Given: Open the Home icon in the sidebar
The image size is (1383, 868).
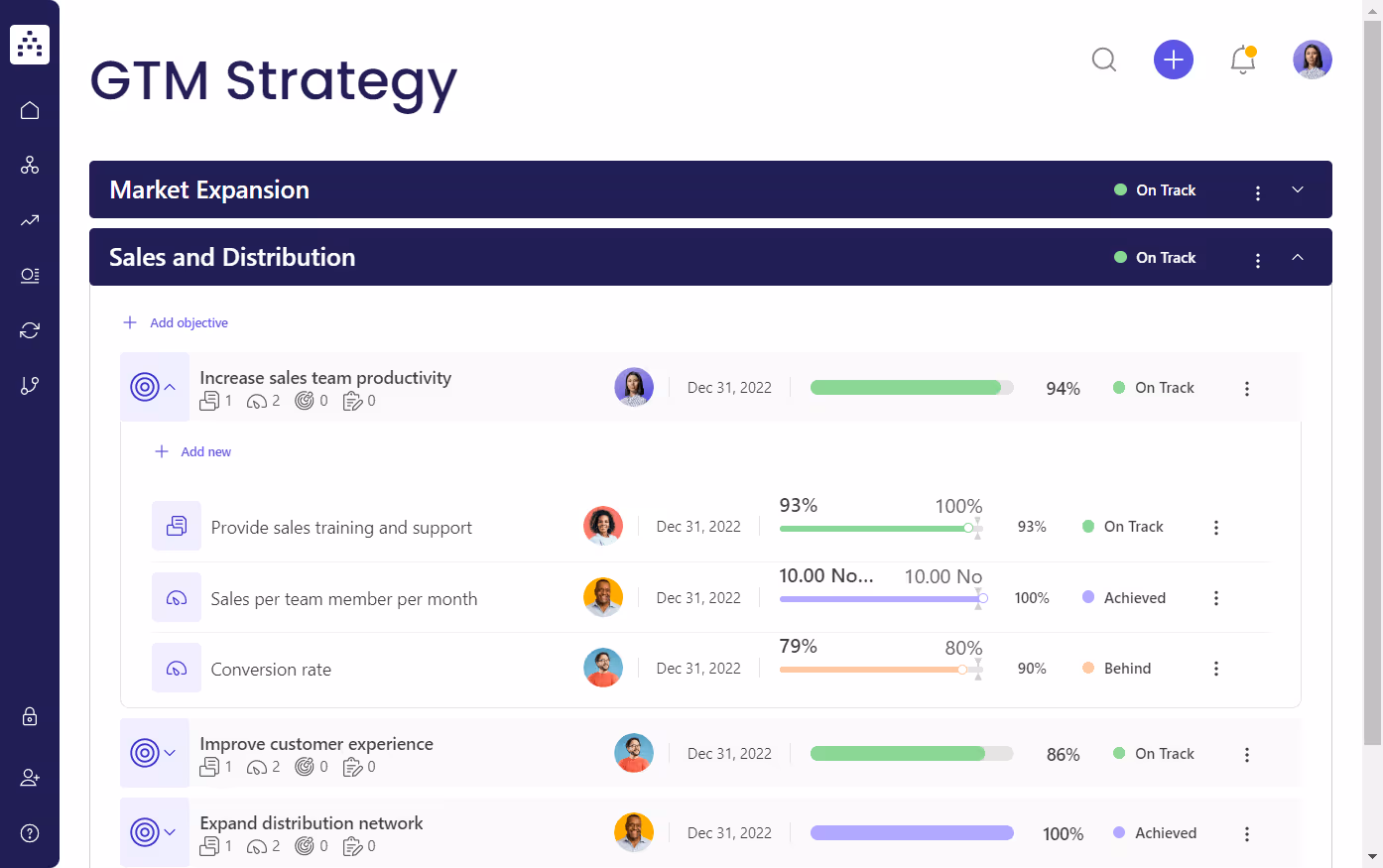Looking at the screenshot, I should pyautogui.click(x=30, y=110).
